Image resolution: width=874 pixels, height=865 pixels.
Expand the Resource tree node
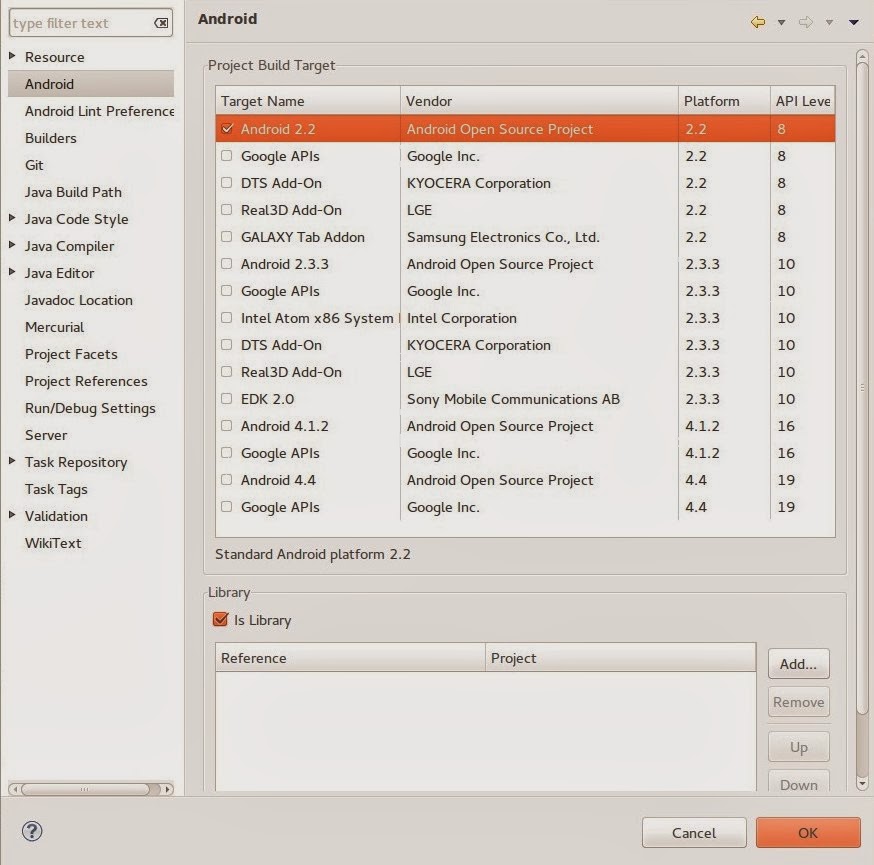pyautogui.click(x=12, y=57)
